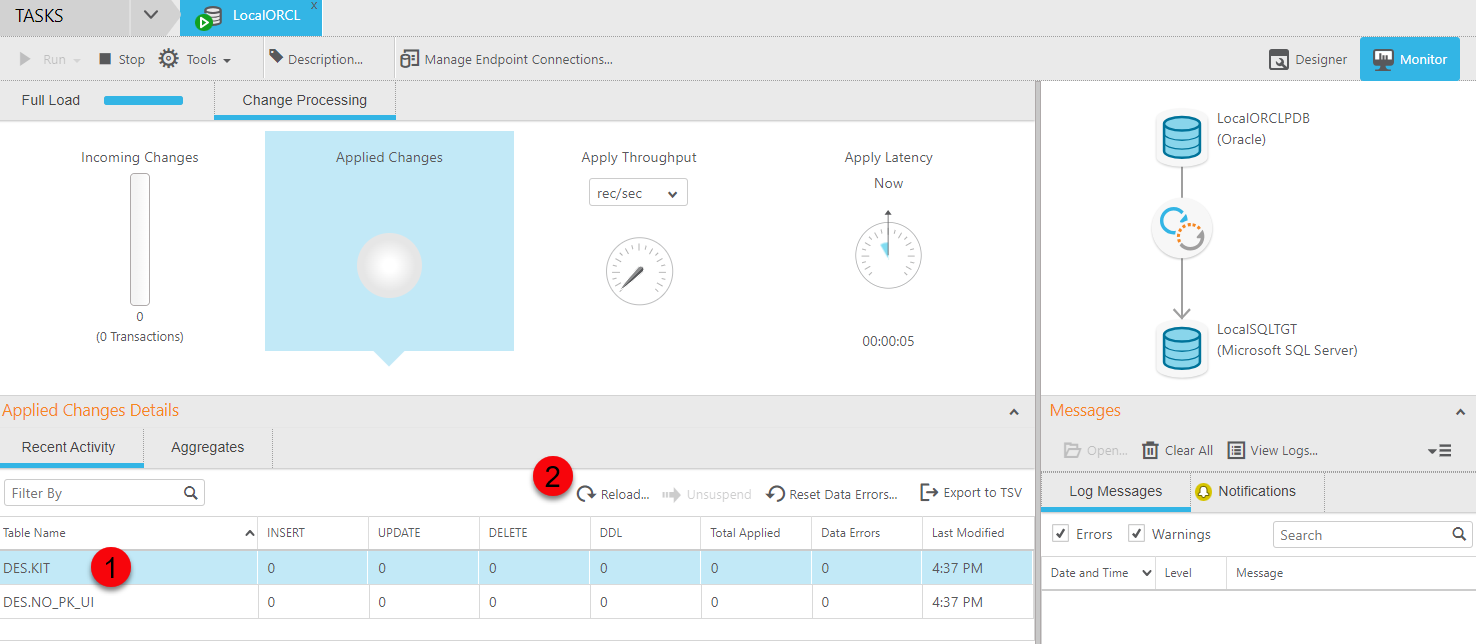Collapse the Applied Changes Details section
This screenshot has height=644, width=1476.
click(x=1014, y=411)
